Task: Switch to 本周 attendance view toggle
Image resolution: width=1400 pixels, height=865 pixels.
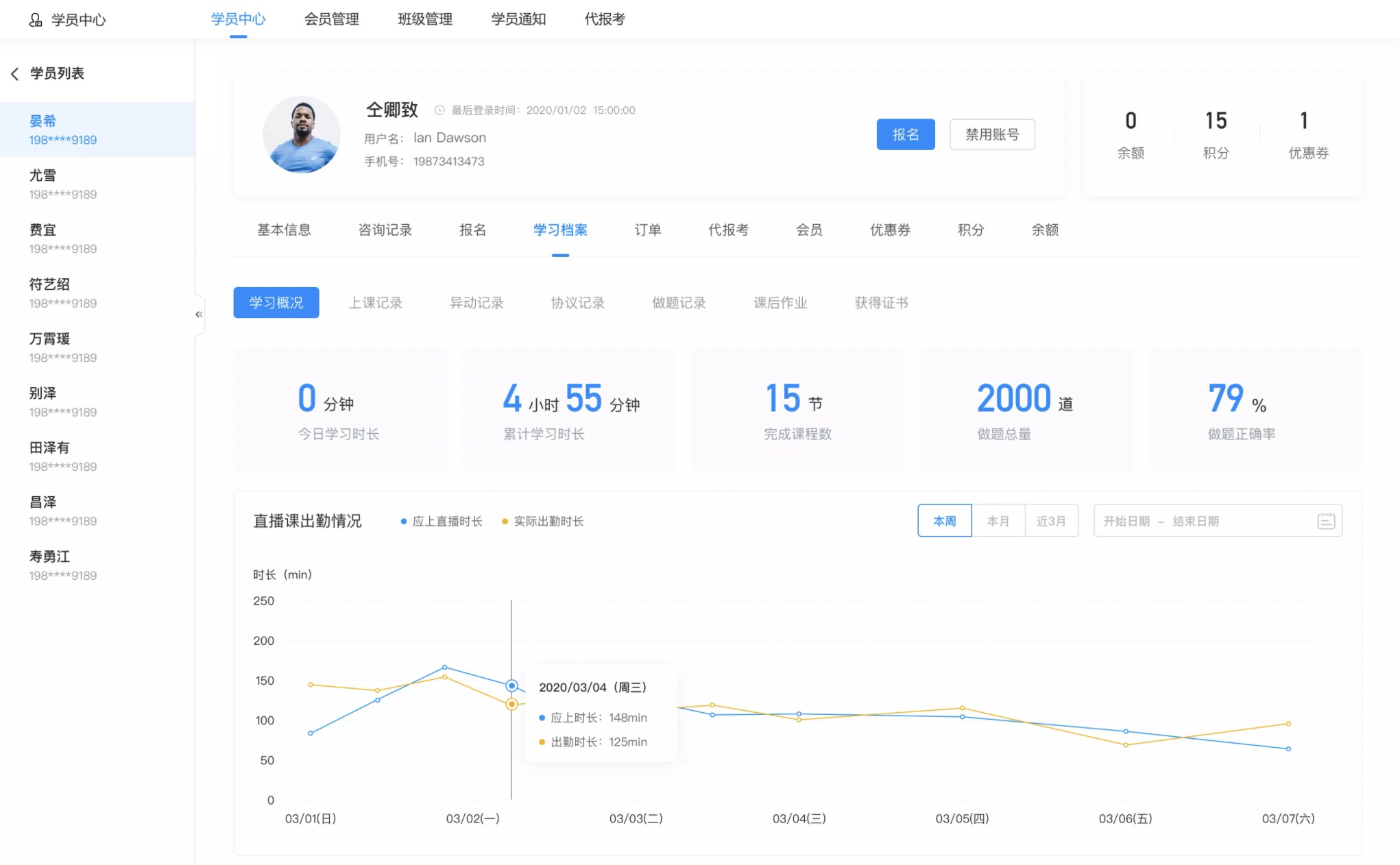Action: pyautogui.click(x=943, y=521)
